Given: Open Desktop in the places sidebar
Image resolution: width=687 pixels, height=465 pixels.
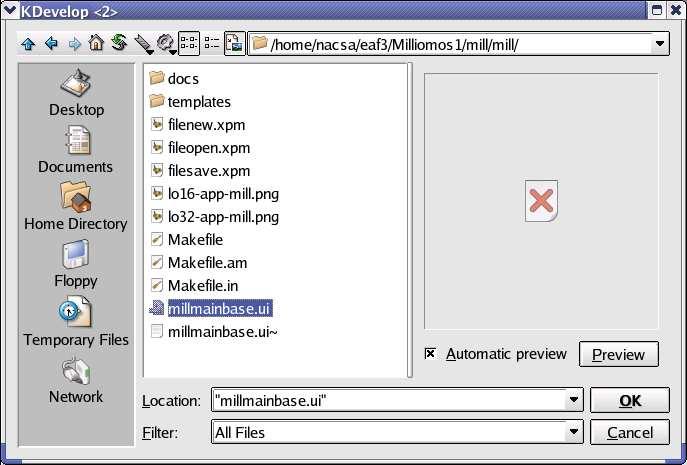Looking at the screenshot, I should (76, 93).
